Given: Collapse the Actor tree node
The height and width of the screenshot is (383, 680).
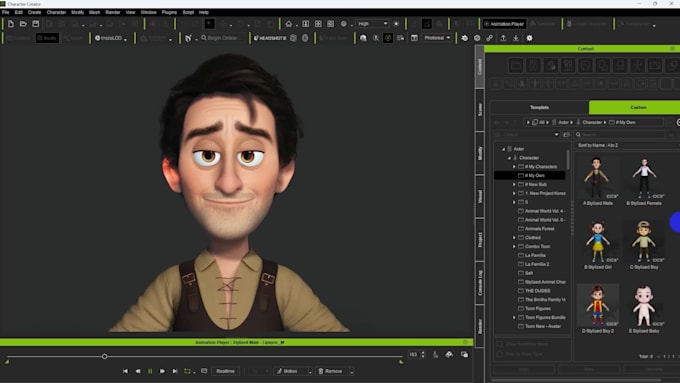Looking at the screenshot, I should coord(503,149).
